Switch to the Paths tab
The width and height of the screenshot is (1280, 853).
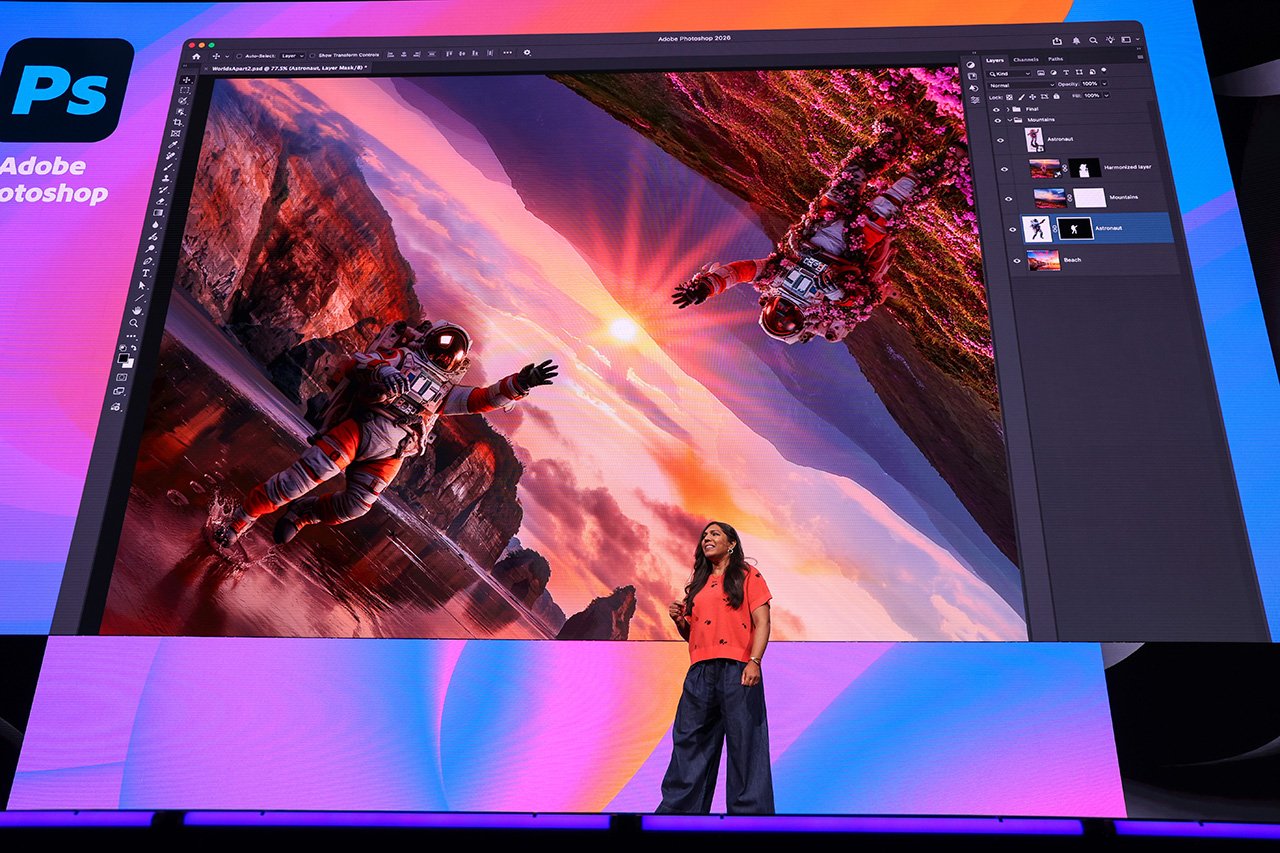[x=1056, y=59]
